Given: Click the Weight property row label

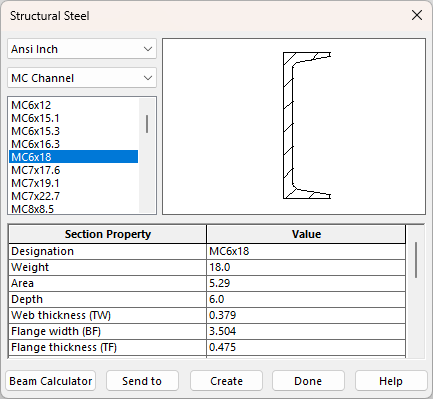Looking at the screenshot, I should [x=108, y=267].
